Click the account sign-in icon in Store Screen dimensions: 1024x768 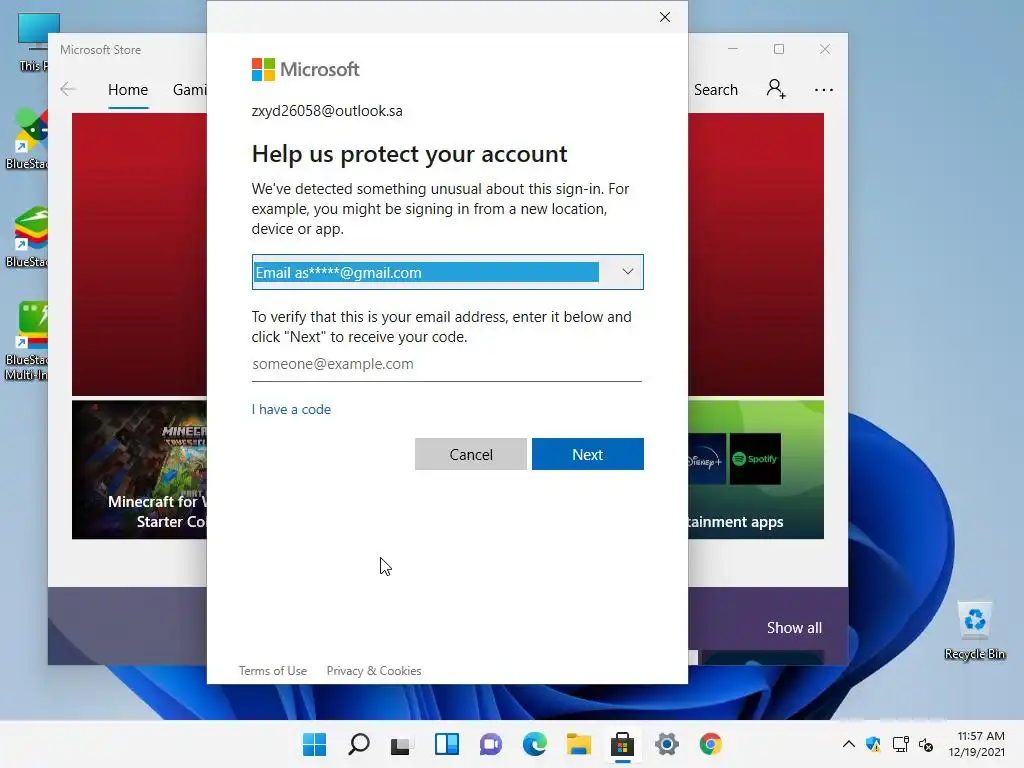click(x=776, y=89)
